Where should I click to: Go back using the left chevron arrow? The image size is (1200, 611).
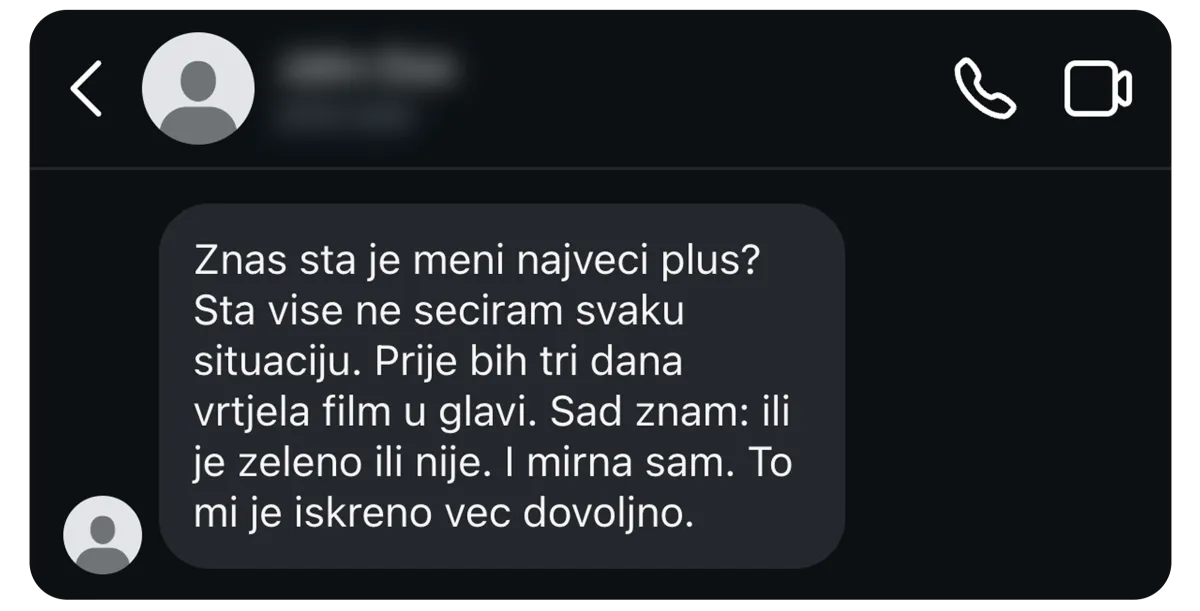tap(86, 88)
